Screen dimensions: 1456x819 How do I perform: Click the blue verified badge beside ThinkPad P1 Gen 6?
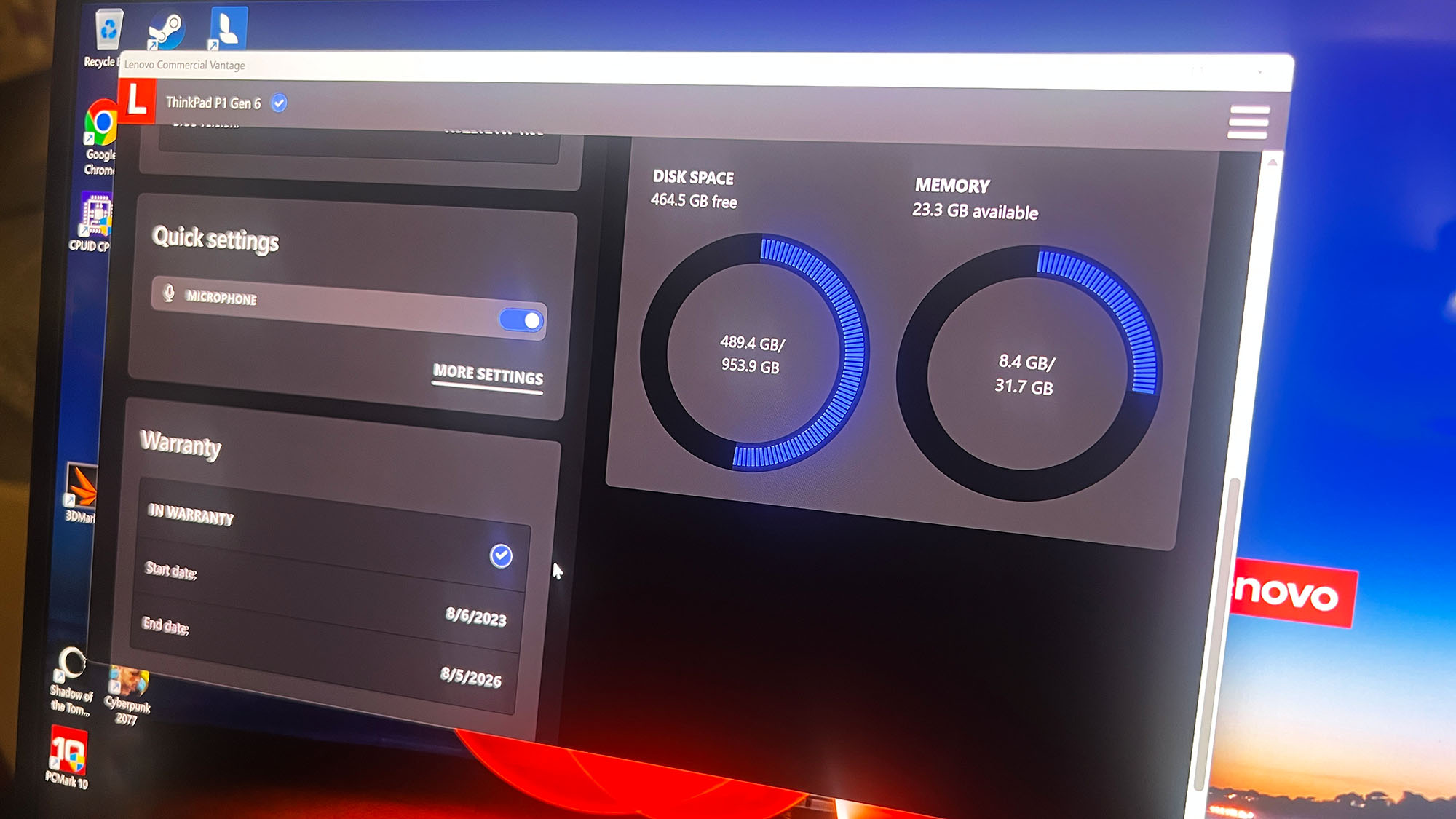click(x=279, y=103)
